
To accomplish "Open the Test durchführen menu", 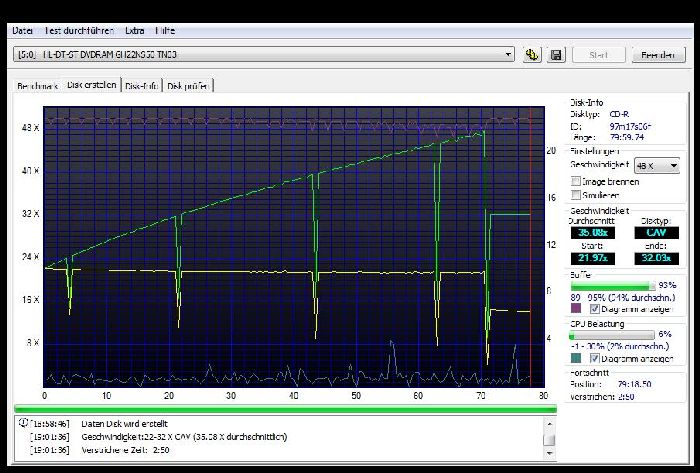I will point(79,31).
